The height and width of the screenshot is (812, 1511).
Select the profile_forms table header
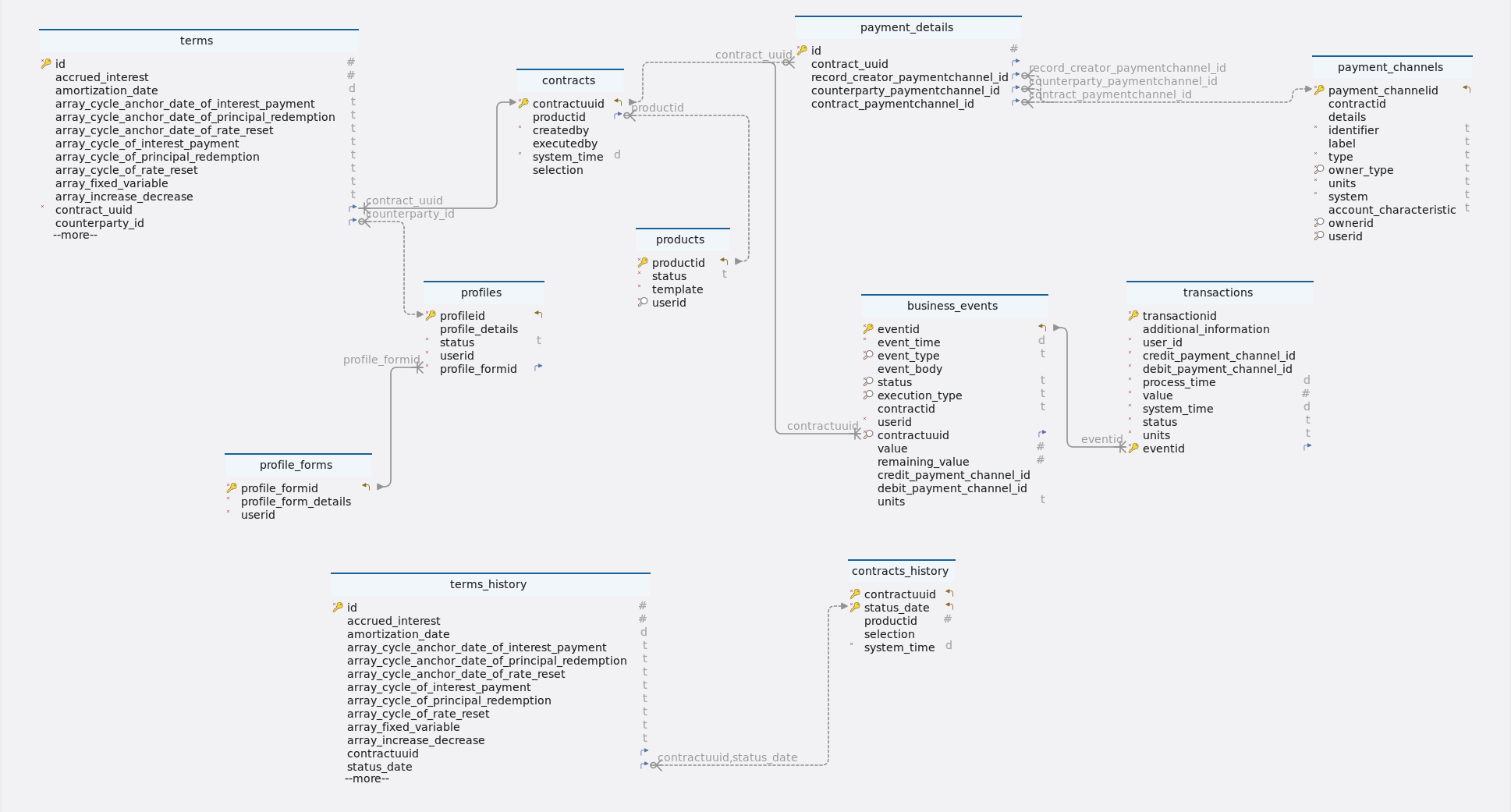click(298, 466)
